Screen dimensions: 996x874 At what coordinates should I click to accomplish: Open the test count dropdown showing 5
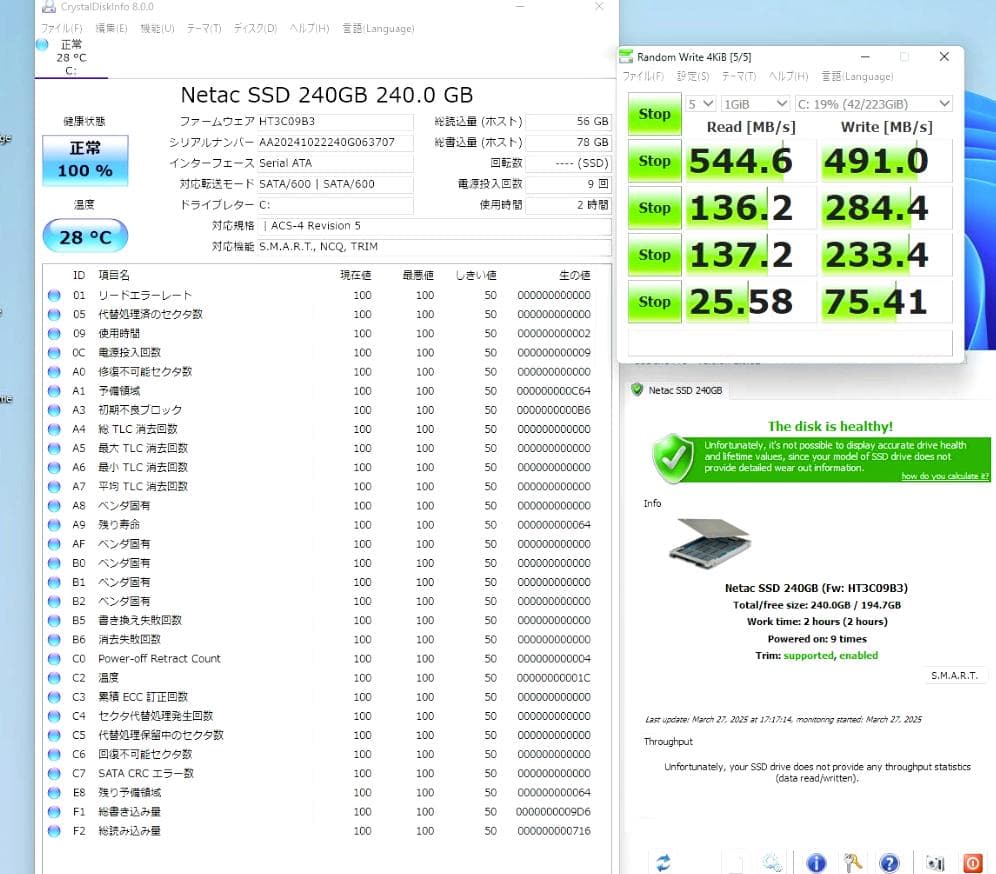(699, 104)
